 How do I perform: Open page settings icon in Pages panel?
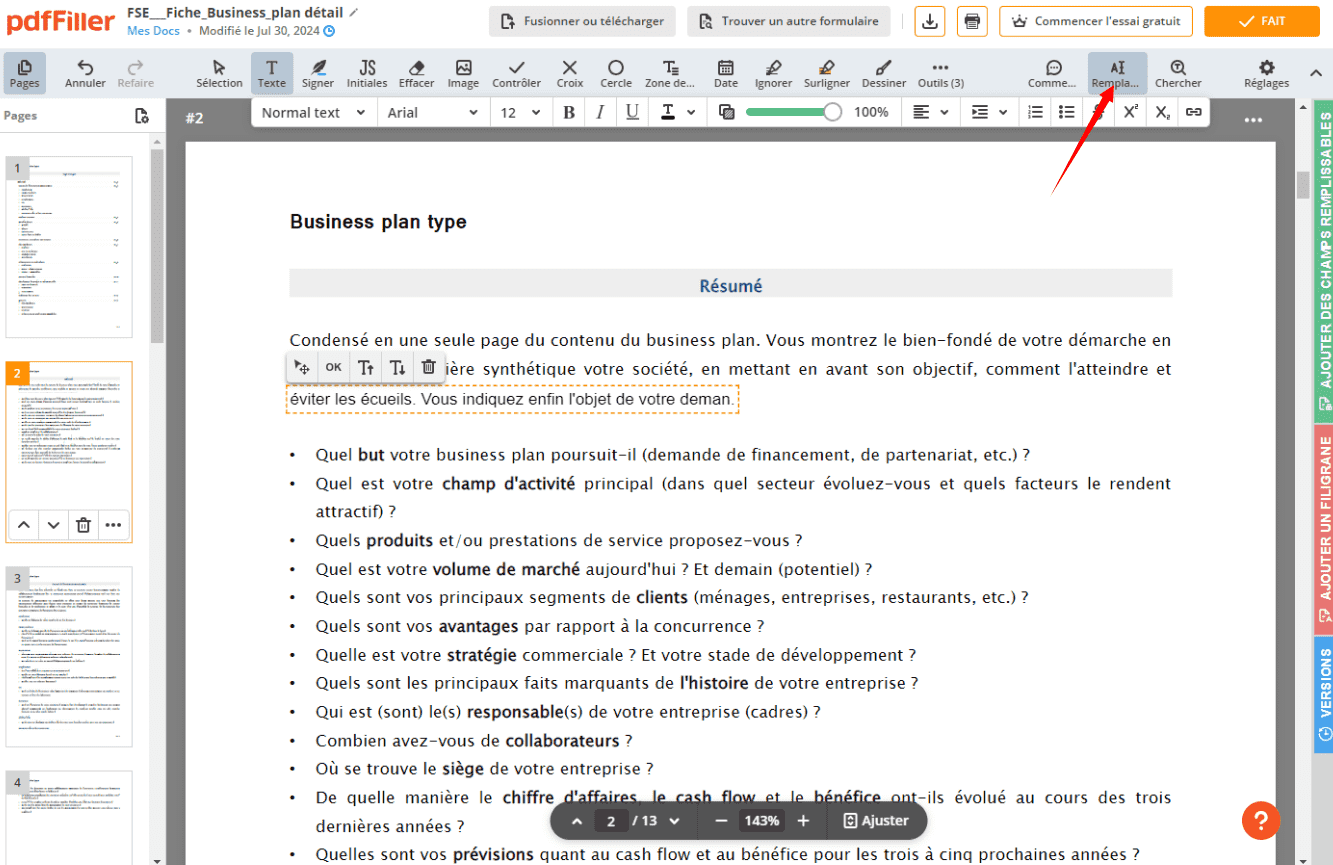tap(142, 116)
